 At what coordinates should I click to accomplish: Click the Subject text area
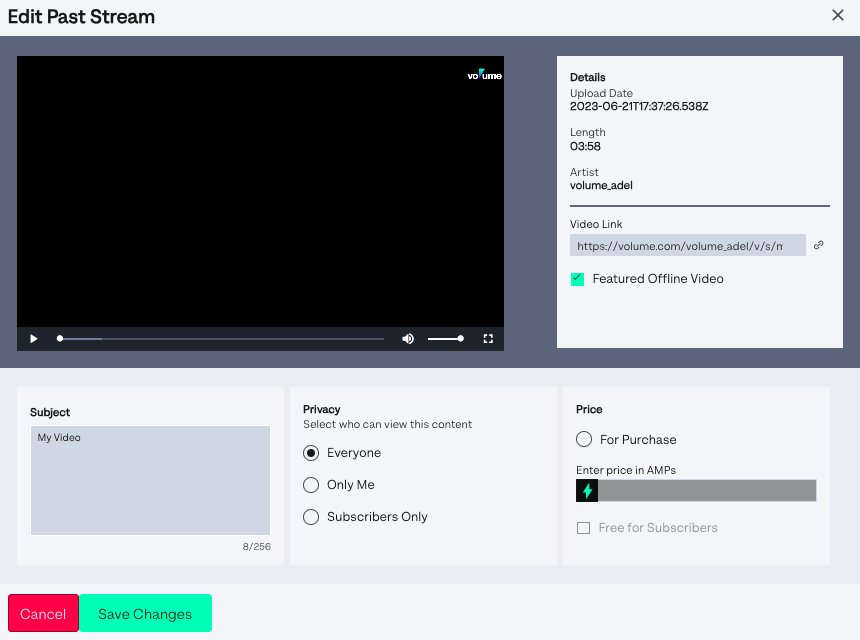pos(150,480)
